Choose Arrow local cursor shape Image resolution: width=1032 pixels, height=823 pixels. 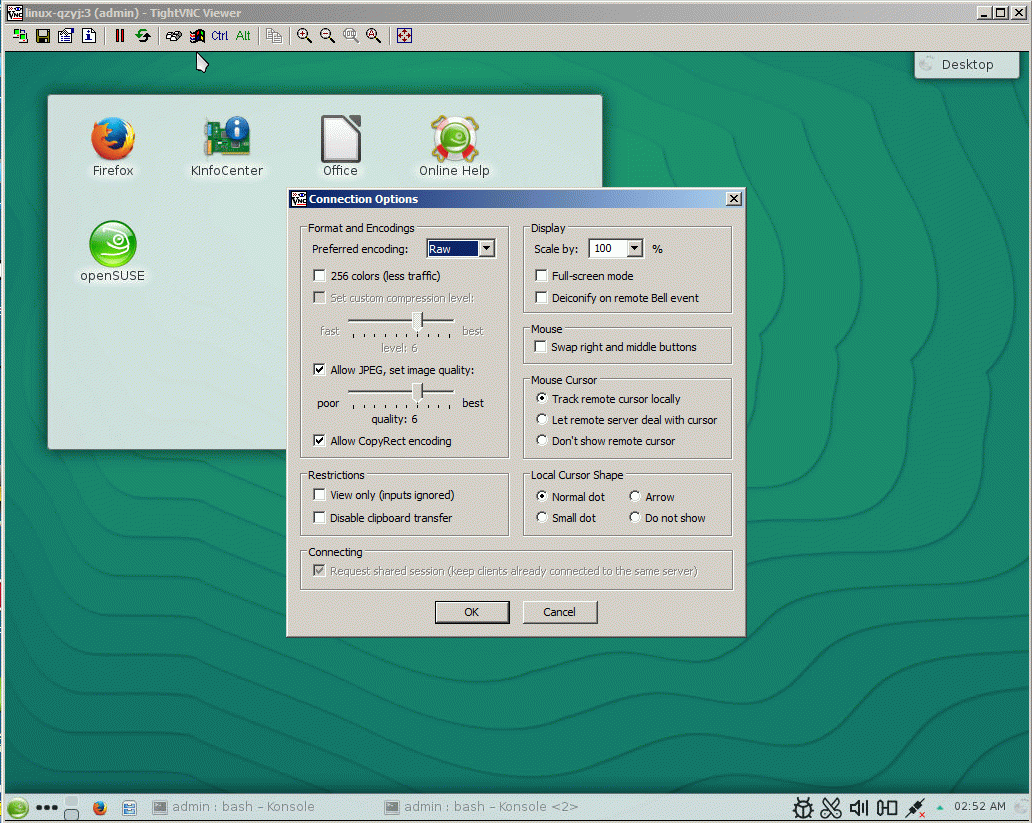634,496
